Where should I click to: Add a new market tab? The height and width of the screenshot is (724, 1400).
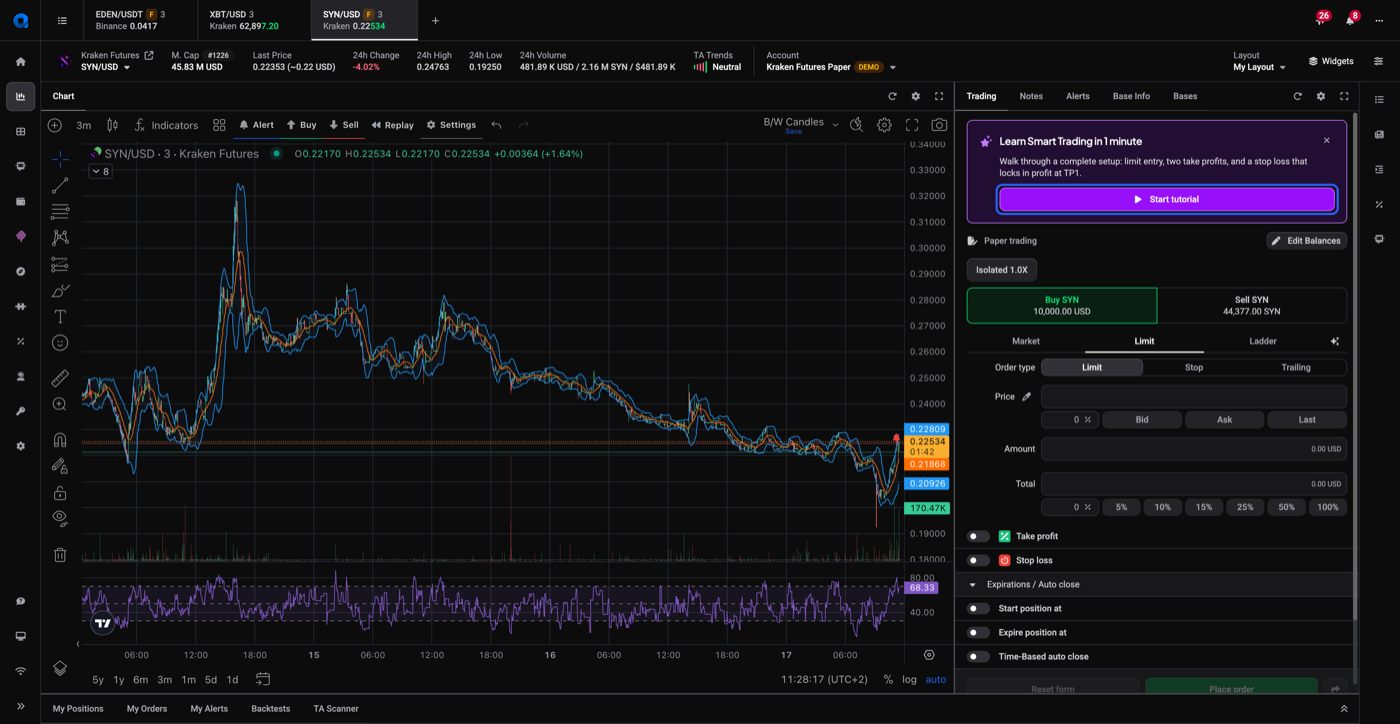435,20
